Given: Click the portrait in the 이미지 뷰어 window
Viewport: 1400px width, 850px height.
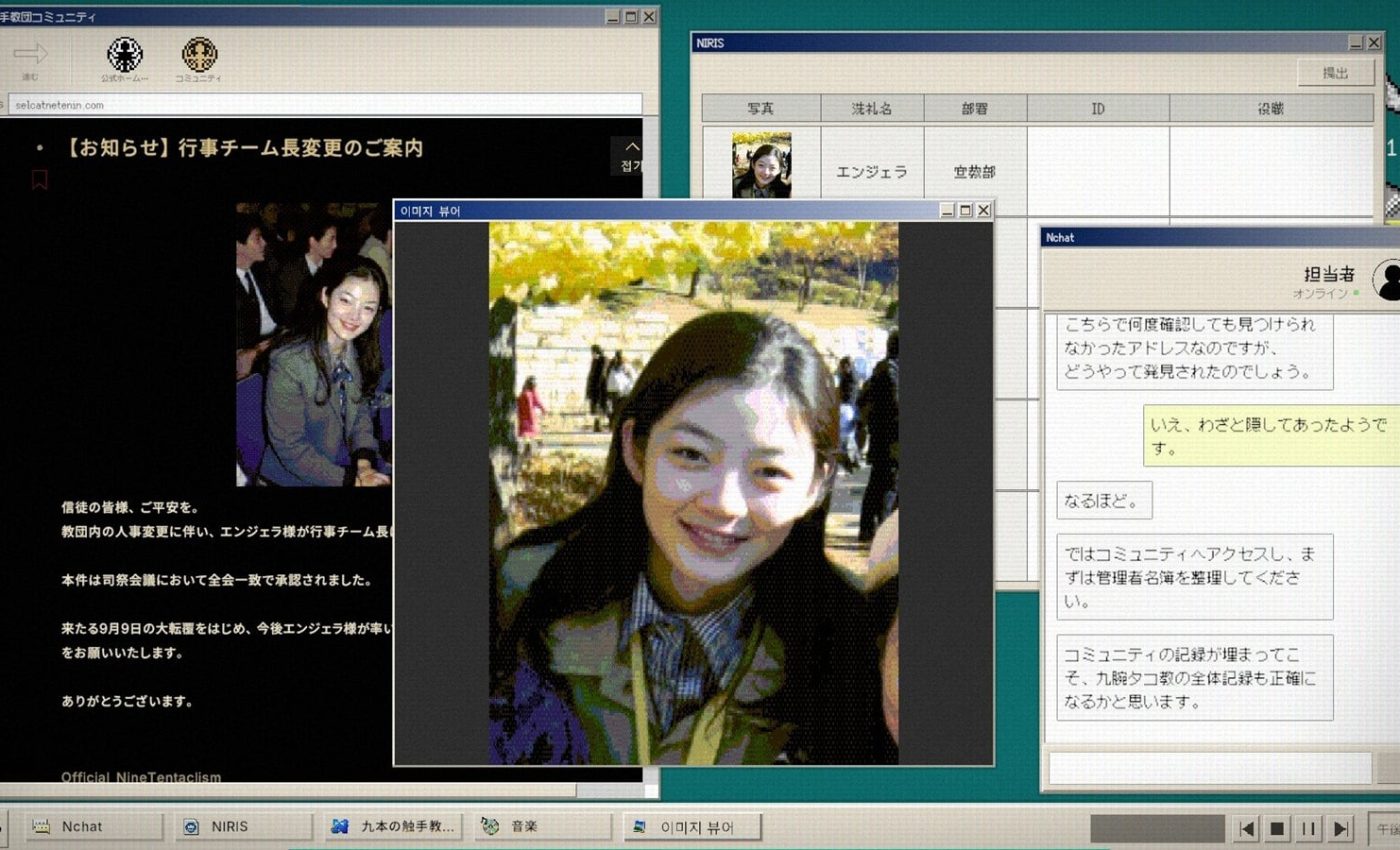Looking at the screenshot, I should coord(693,493).
